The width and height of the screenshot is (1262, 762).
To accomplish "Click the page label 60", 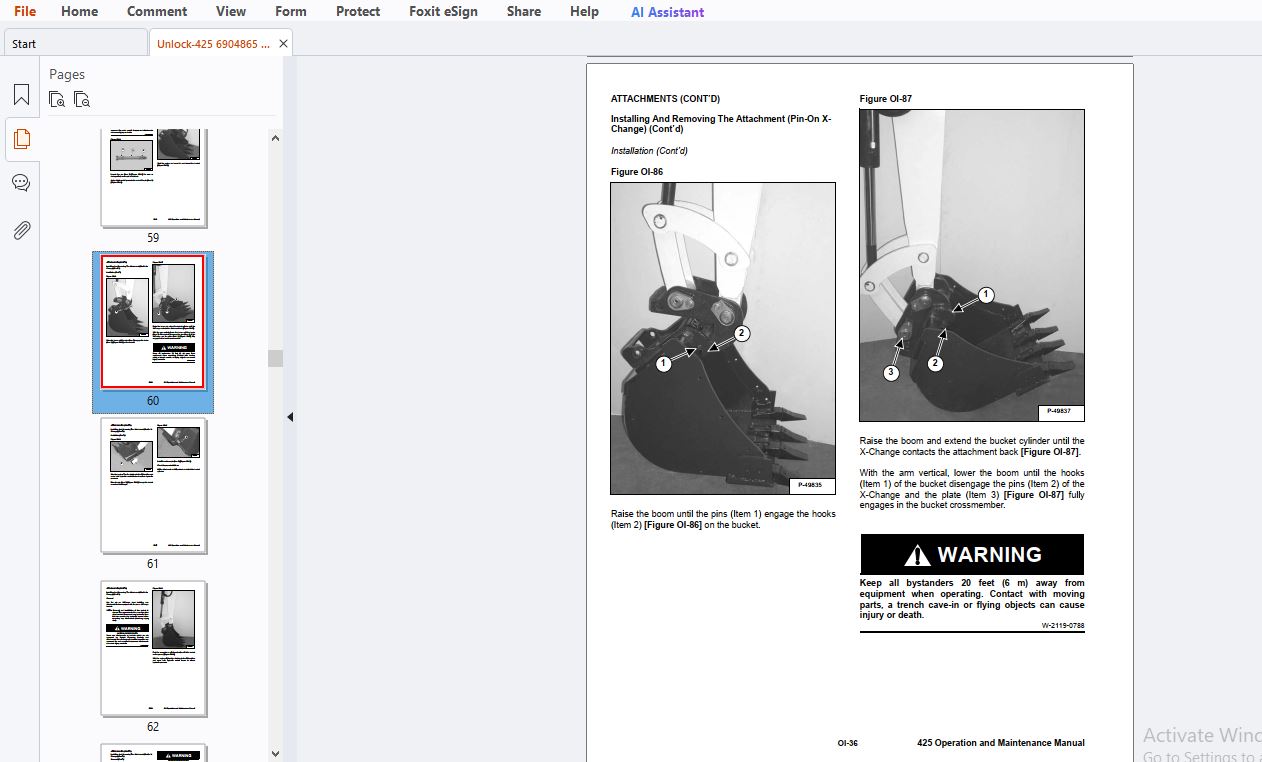I will tap(153, 401).
